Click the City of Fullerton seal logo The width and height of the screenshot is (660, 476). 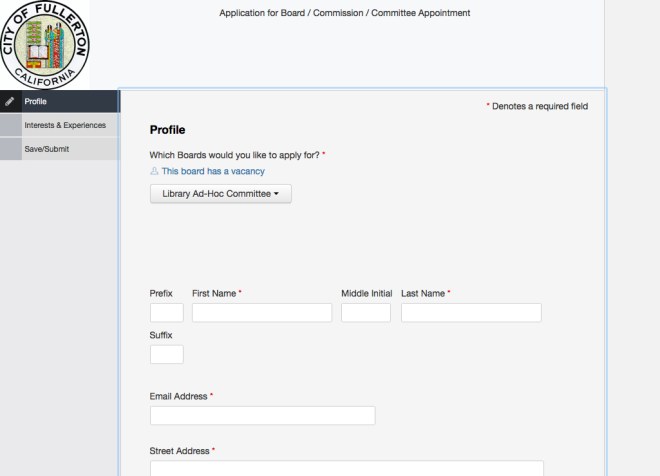tap(45, 45)
